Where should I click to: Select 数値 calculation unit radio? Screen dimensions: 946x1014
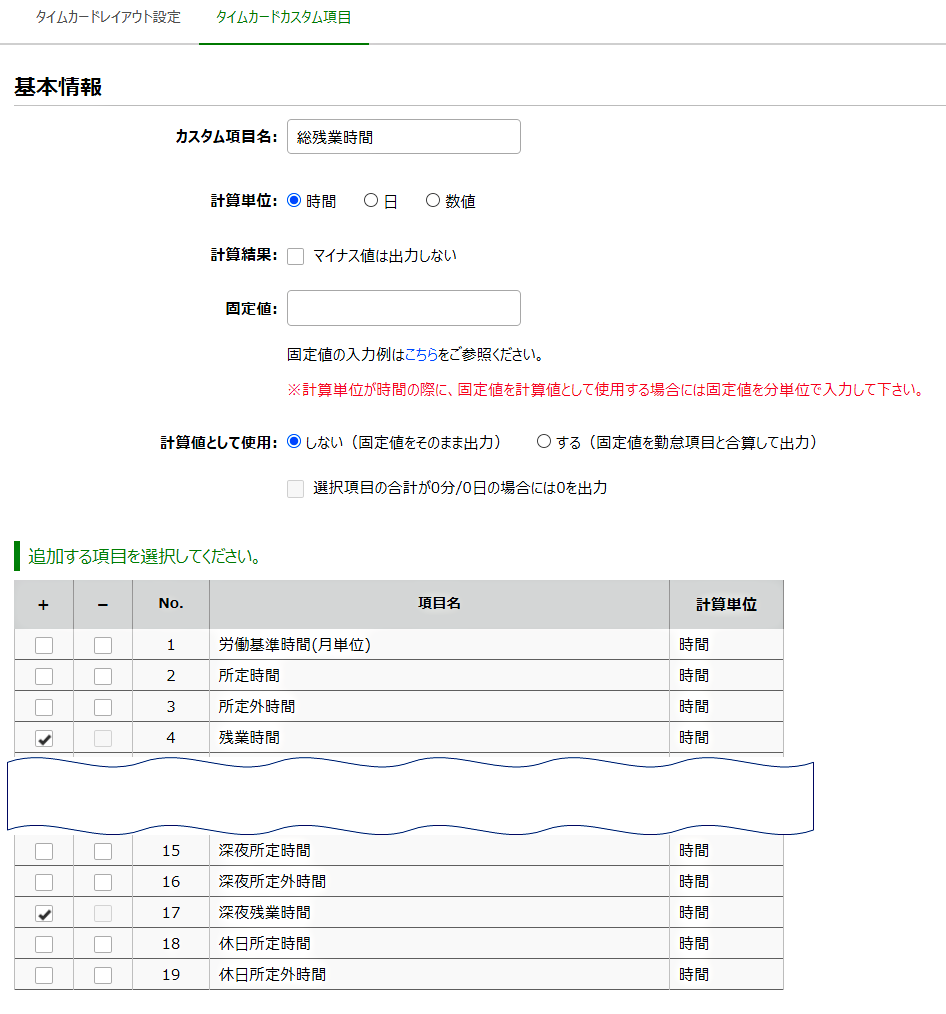[x=433, y=200]
